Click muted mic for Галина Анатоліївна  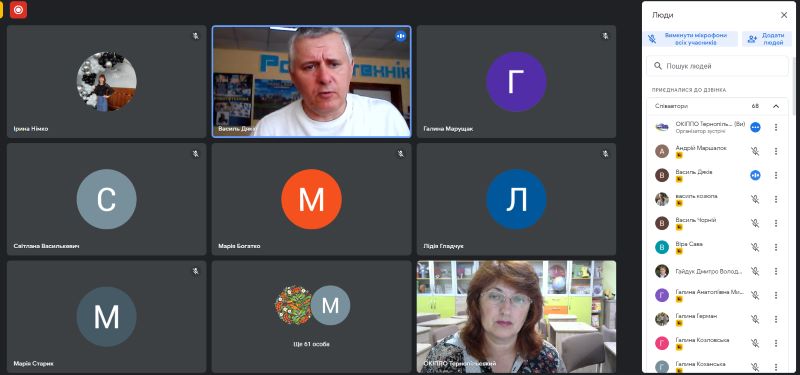point(755,295)
